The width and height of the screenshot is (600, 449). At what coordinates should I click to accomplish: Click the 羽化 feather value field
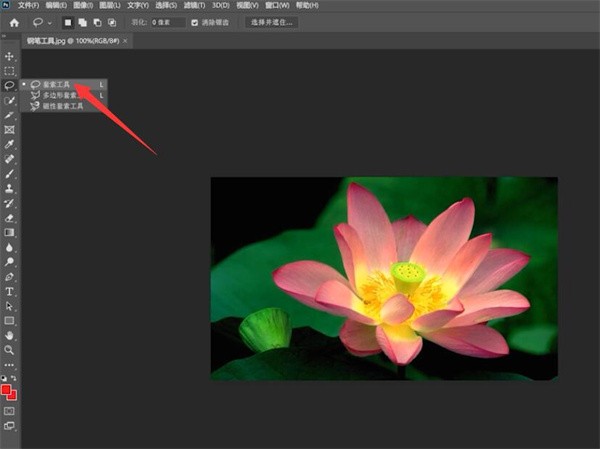coord(168,23)
